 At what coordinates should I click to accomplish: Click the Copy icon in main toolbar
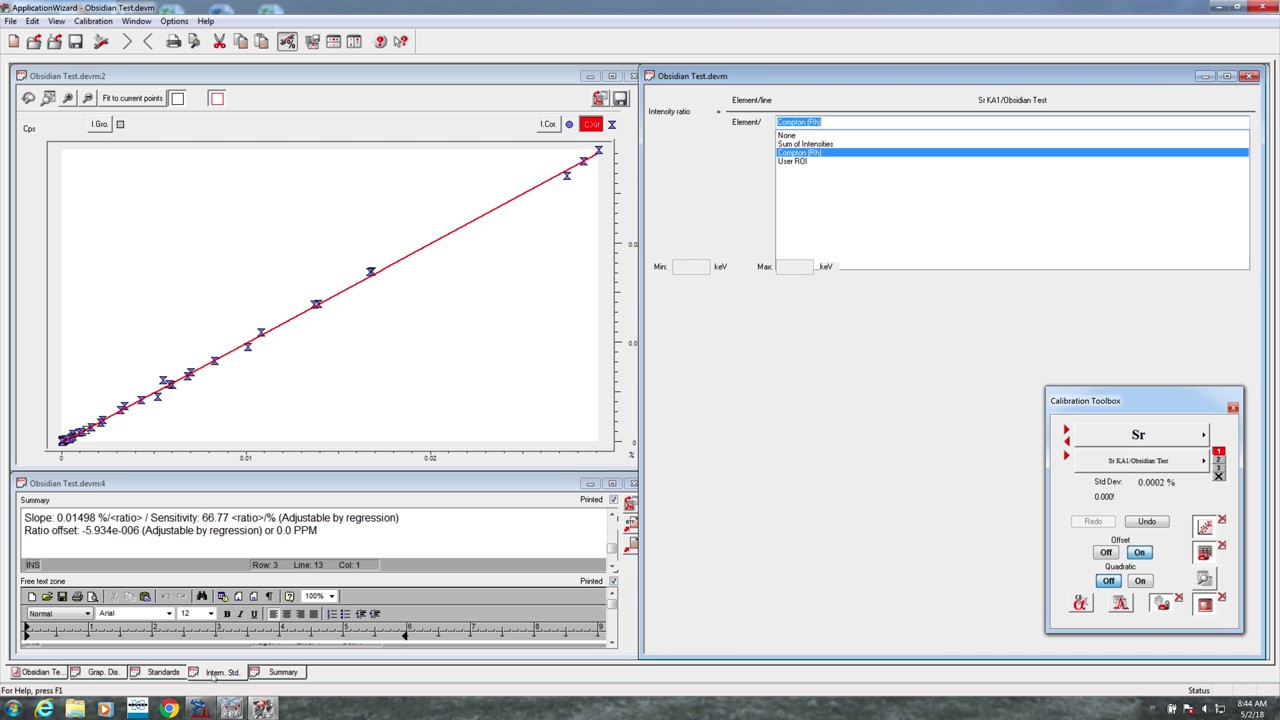(240, 41)
